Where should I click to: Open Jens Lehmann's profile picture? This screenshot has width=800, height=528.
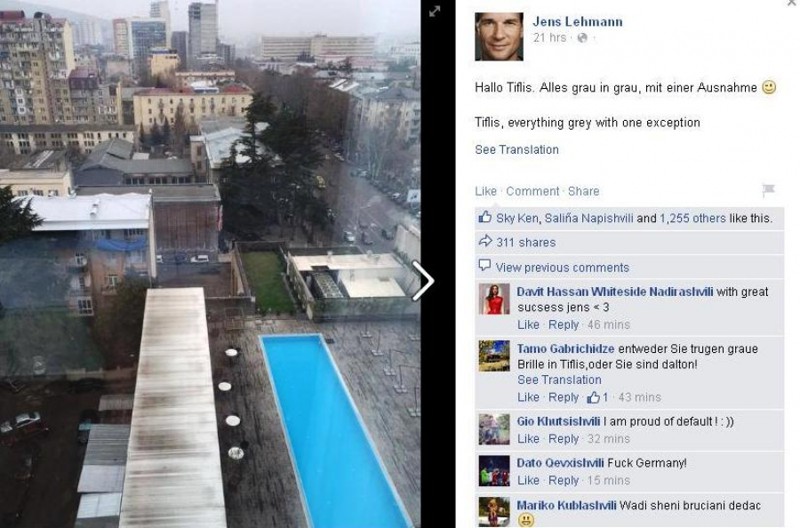499,37
